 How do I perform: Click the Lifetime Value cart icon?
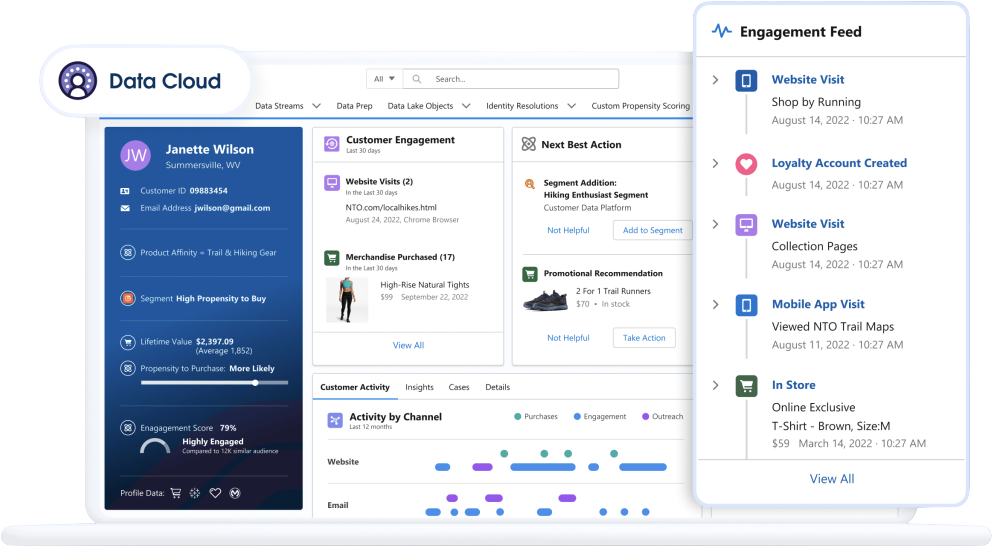point(128,342)
